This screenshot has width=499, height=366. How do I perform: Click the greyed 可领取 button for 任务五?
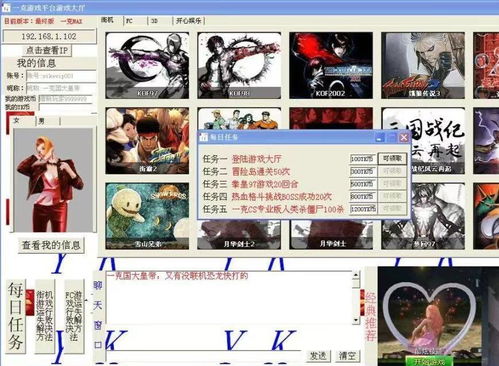[392, 209]
